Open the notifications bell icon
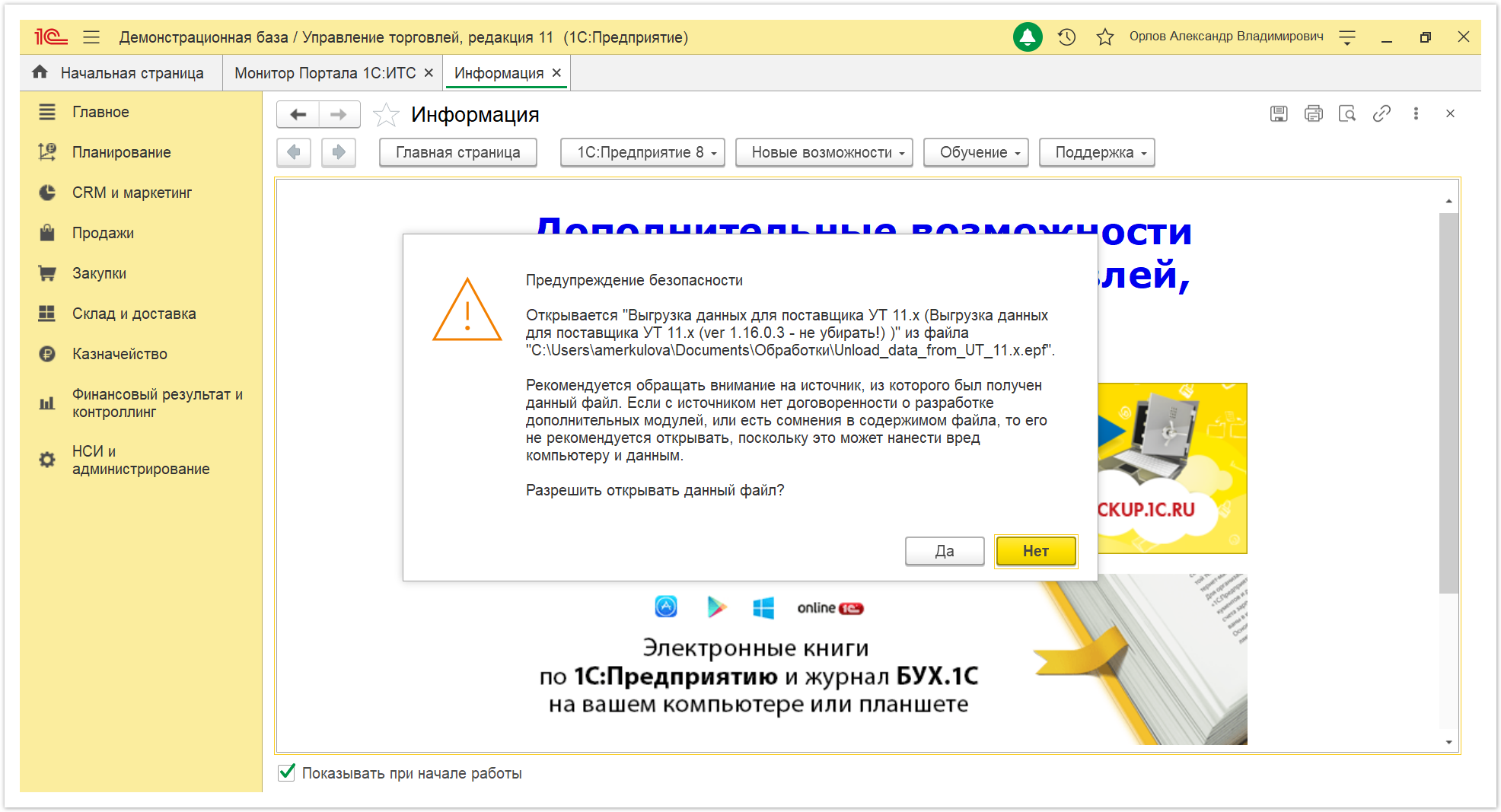1501x812 pixels. coord(1028,37)
